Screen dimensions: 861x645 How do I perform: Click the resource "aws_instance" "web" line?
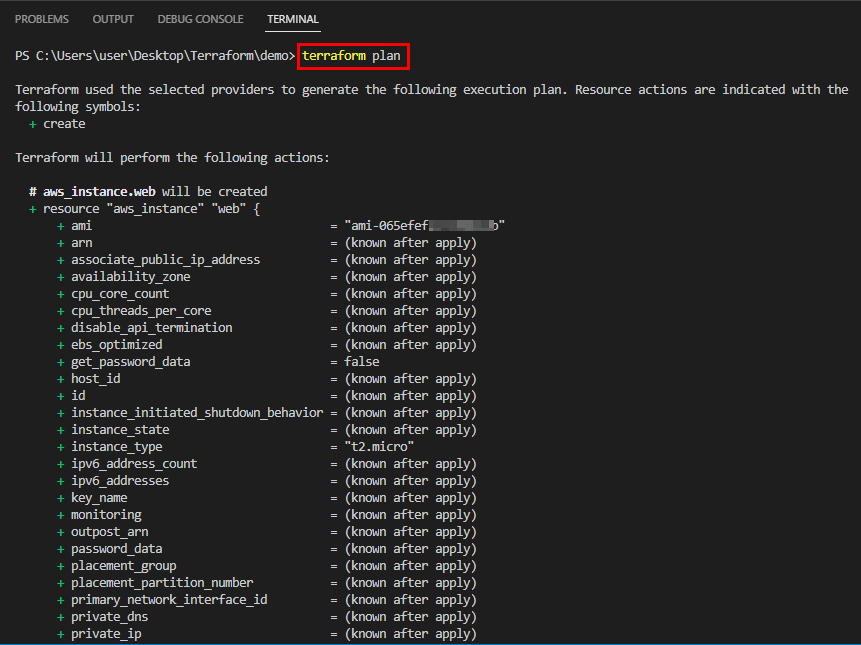150,209
